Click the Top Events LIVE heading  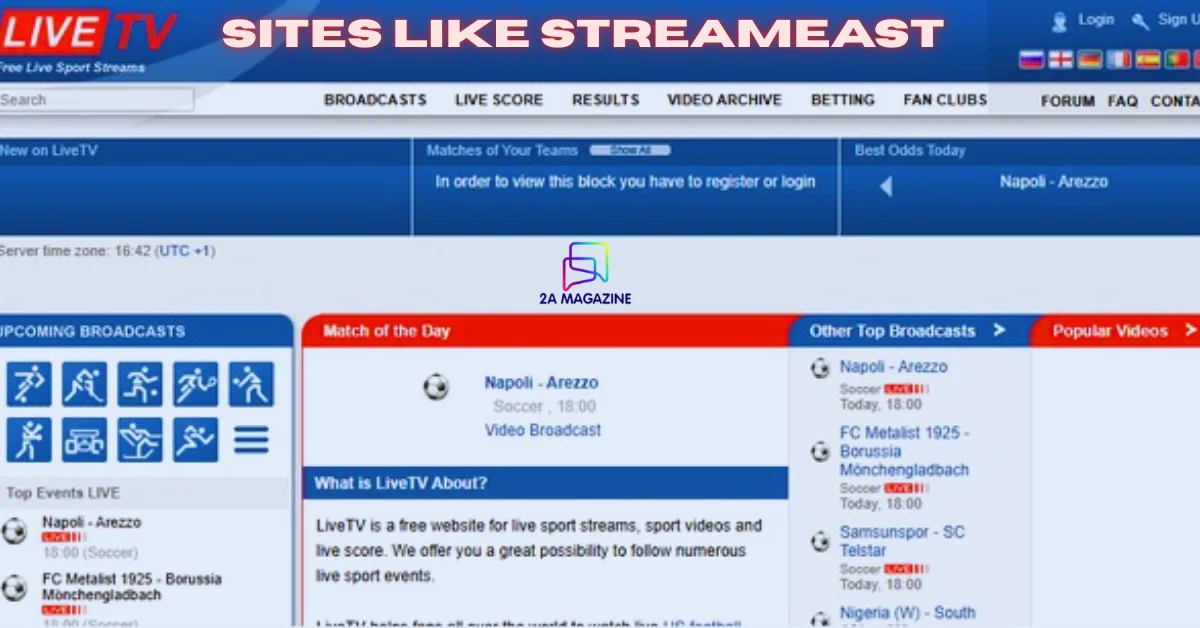[63, 493]
